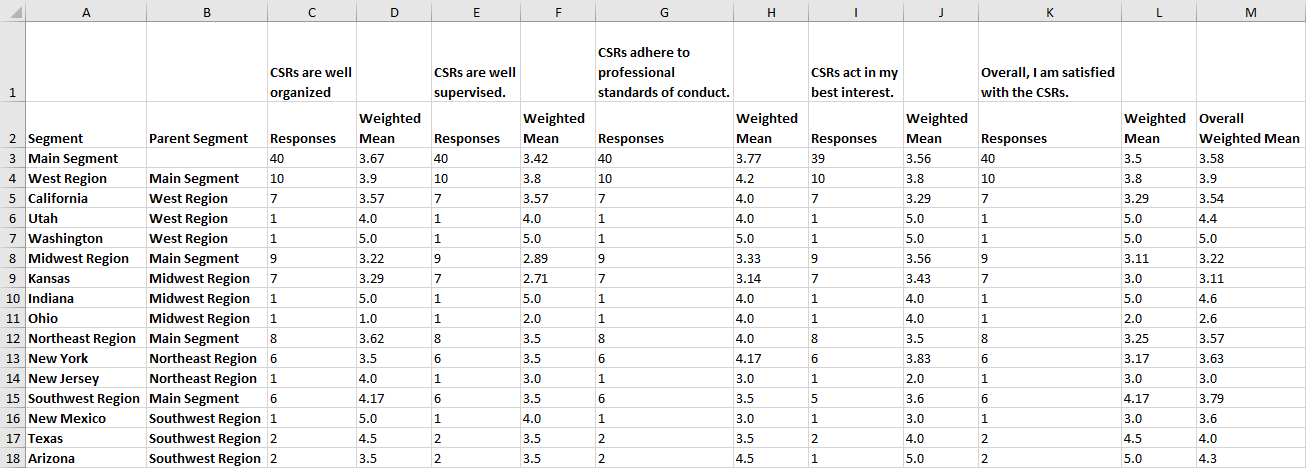
Task: Select row 3 header
Action: [11, 158]
